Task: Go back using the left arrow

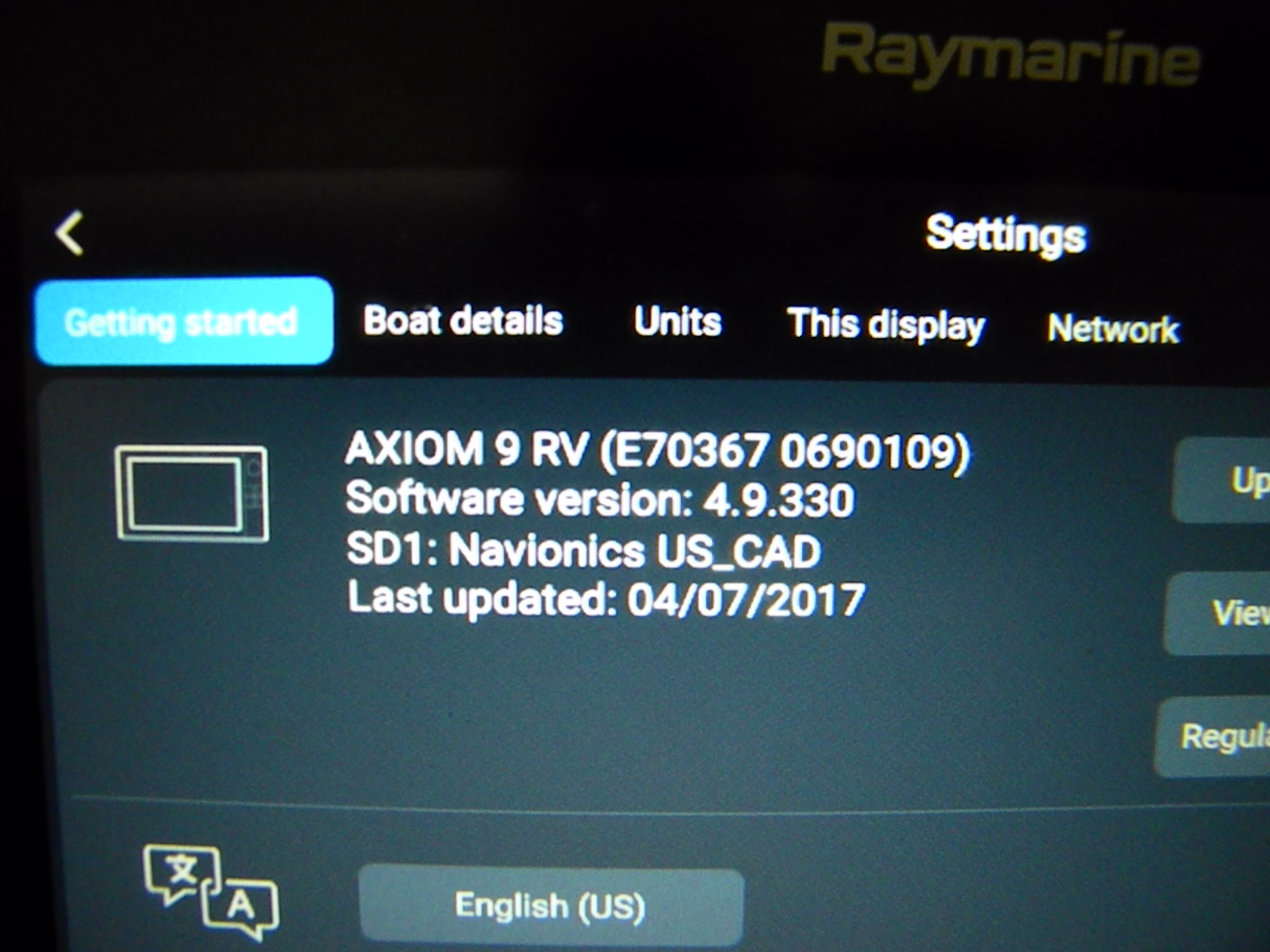Action: 69,233
